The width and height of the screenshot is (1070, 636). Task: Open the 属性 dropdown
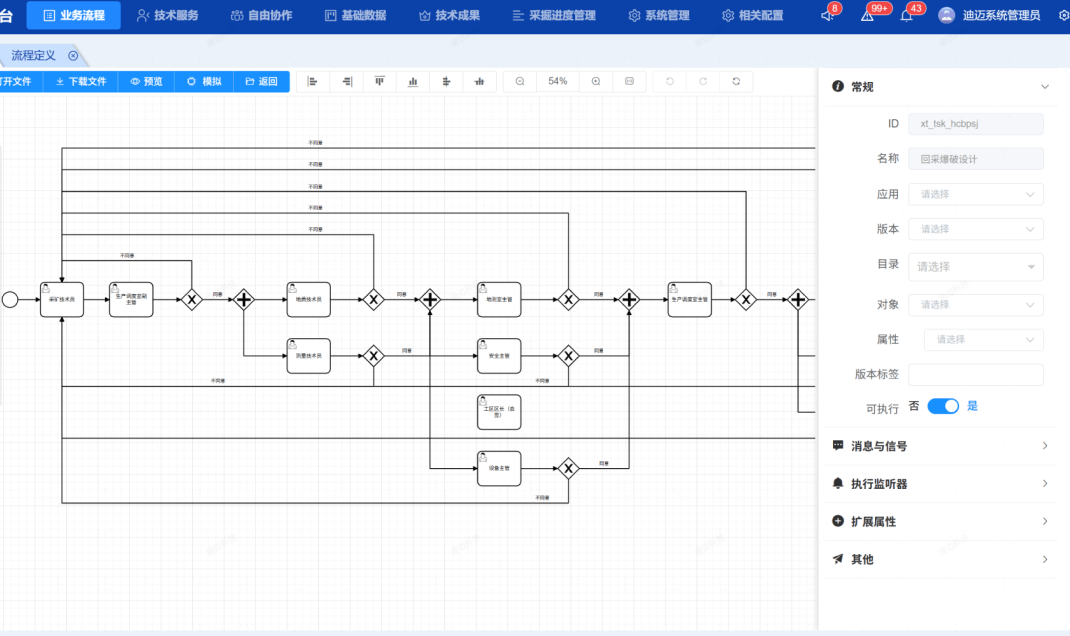(x=984, y=340)
